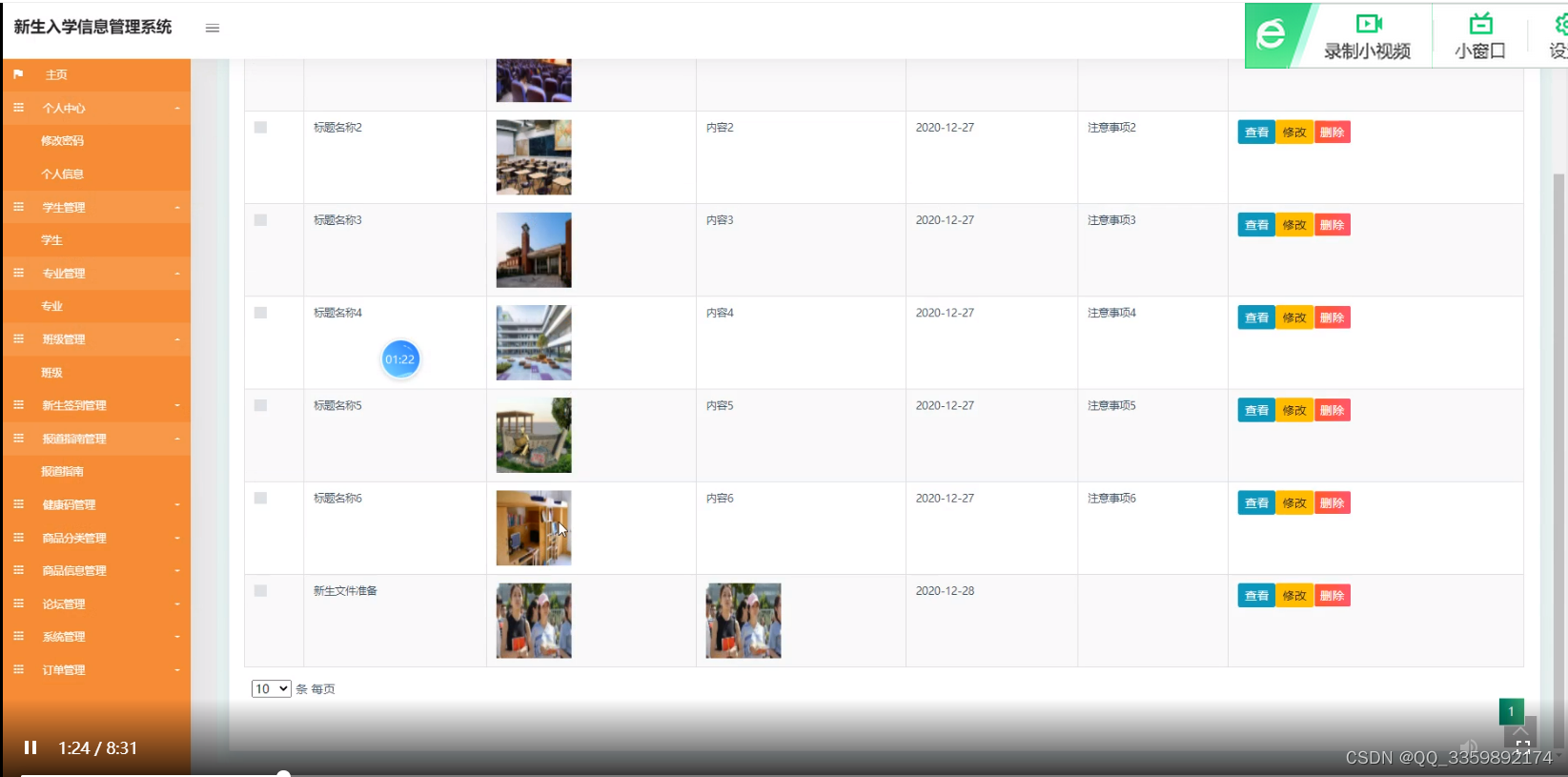Click cell text 注意事项4
The image size is (1568, 777).
point(1111,313)
